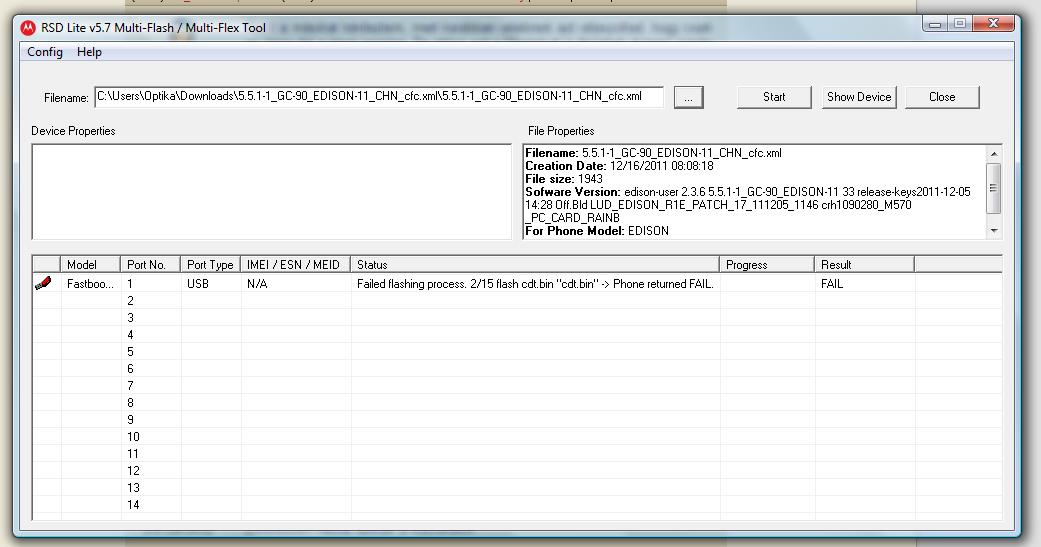Minimize the RSD Lite window
Image resolution: width=1041 pixels, height=547 pixels.
click(x=935, y=24)
